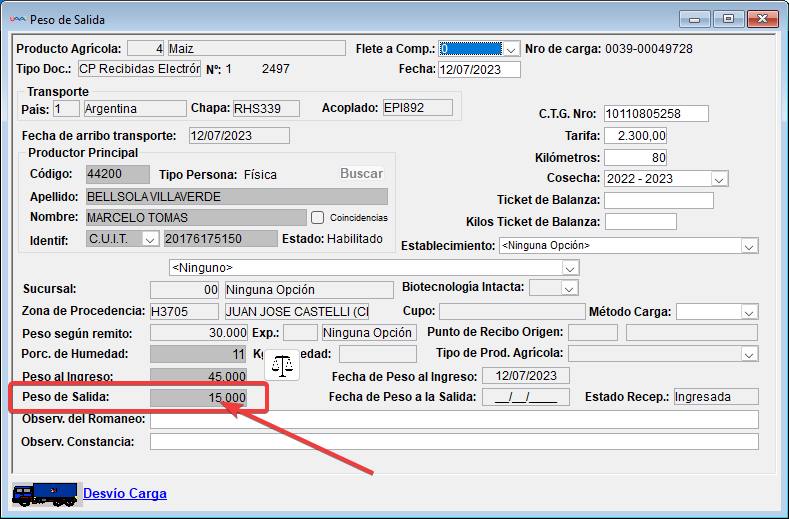The width and height of the screenshot is (789, 519).
Task: Open the Flete a Comp. dropdown
Action: pos(510,48)
